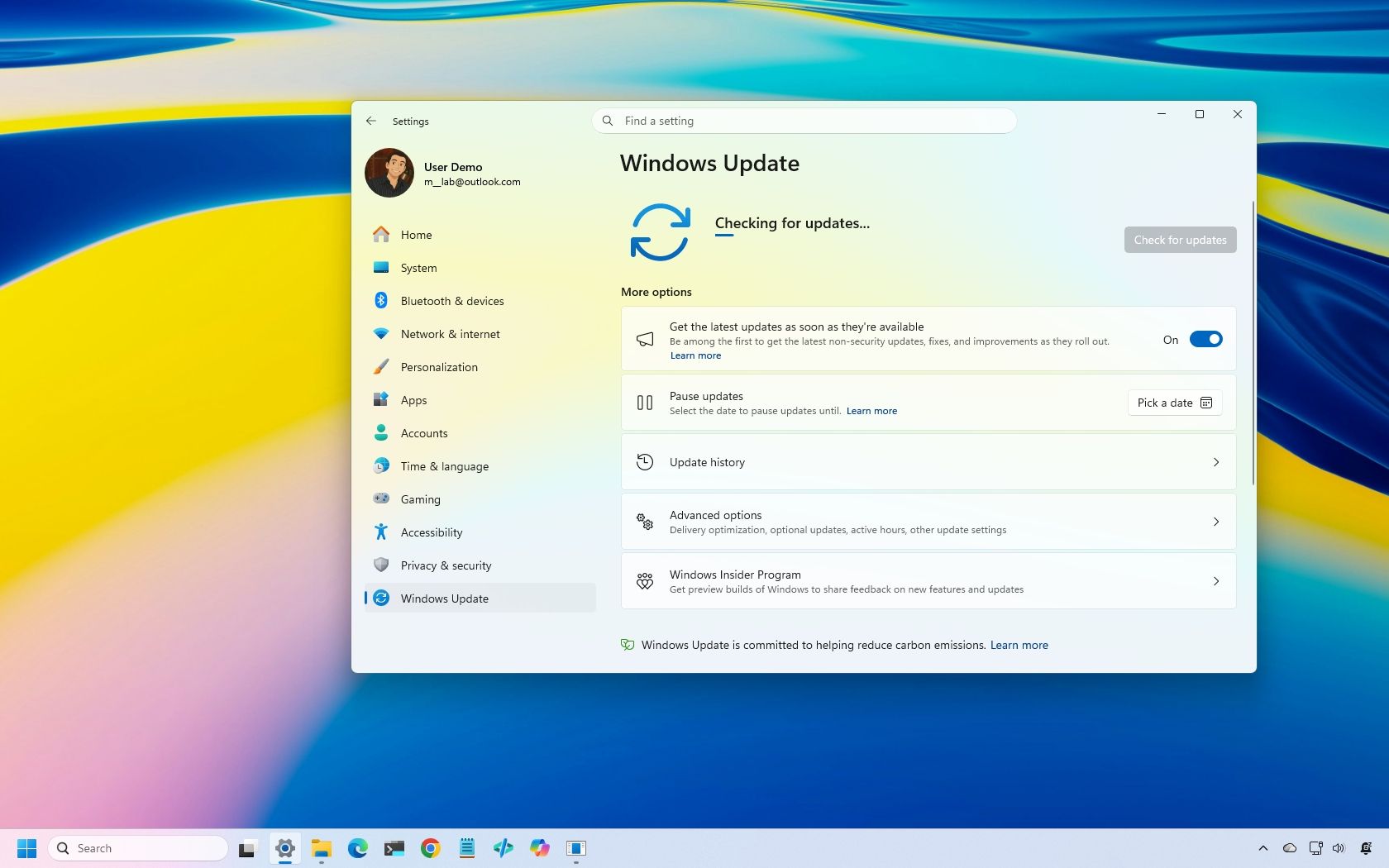Viewport: 1389px width, 868px height.
Task: Open the Terminal app on the taskbar
Action: pos(394,849)
